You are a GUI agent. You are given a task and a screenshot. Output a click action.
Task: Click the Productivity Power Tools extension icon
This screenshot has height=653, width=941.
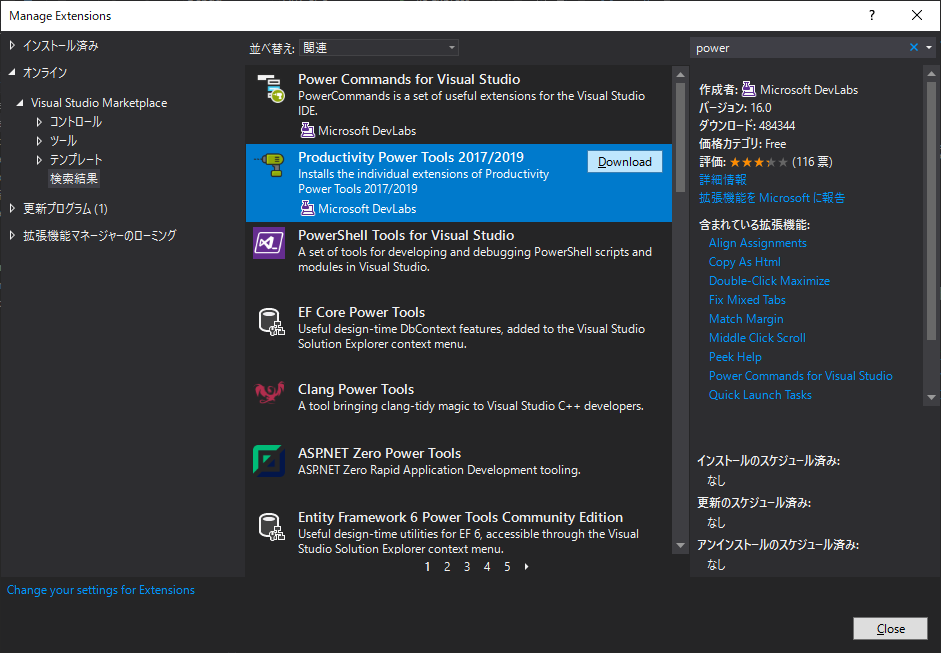269,166
